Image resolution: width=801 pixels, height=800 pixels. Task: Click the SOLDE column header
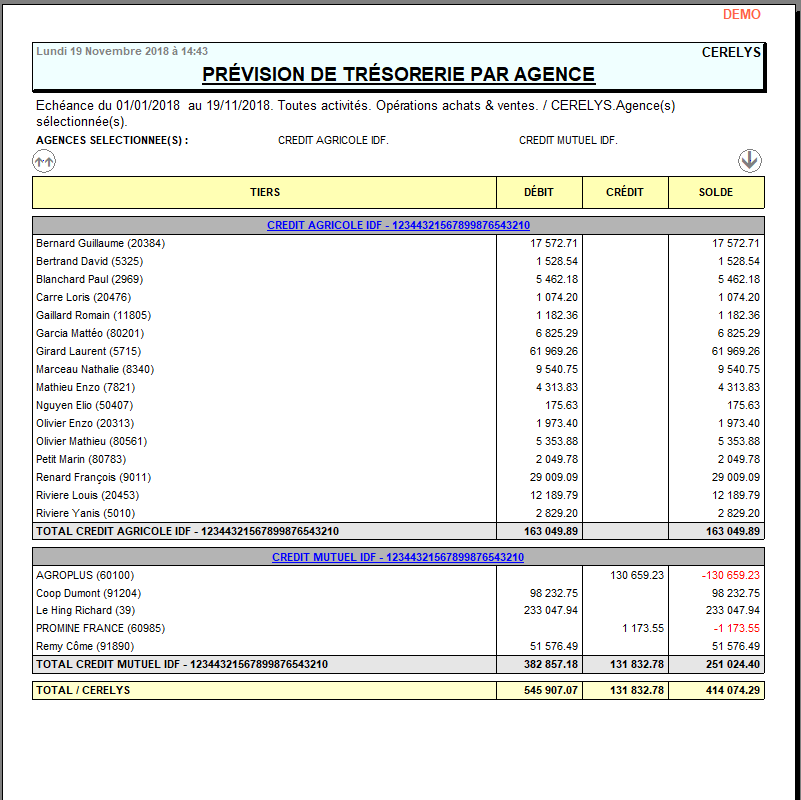[x=716, y=192]
